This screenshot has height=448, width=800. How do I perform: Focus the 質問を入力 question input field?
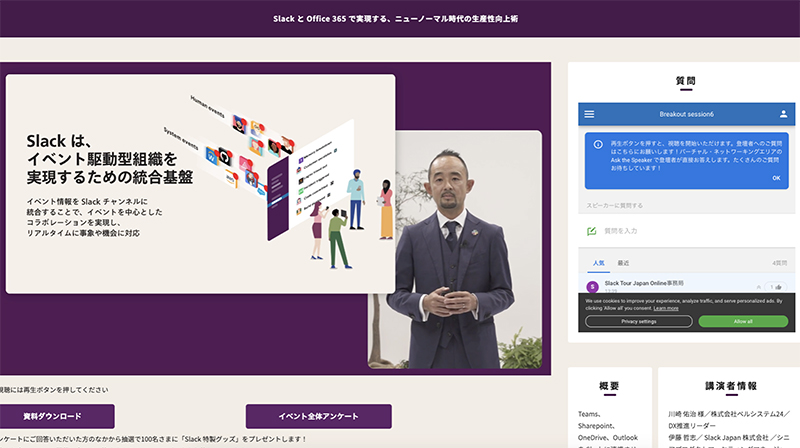point(686,231)
